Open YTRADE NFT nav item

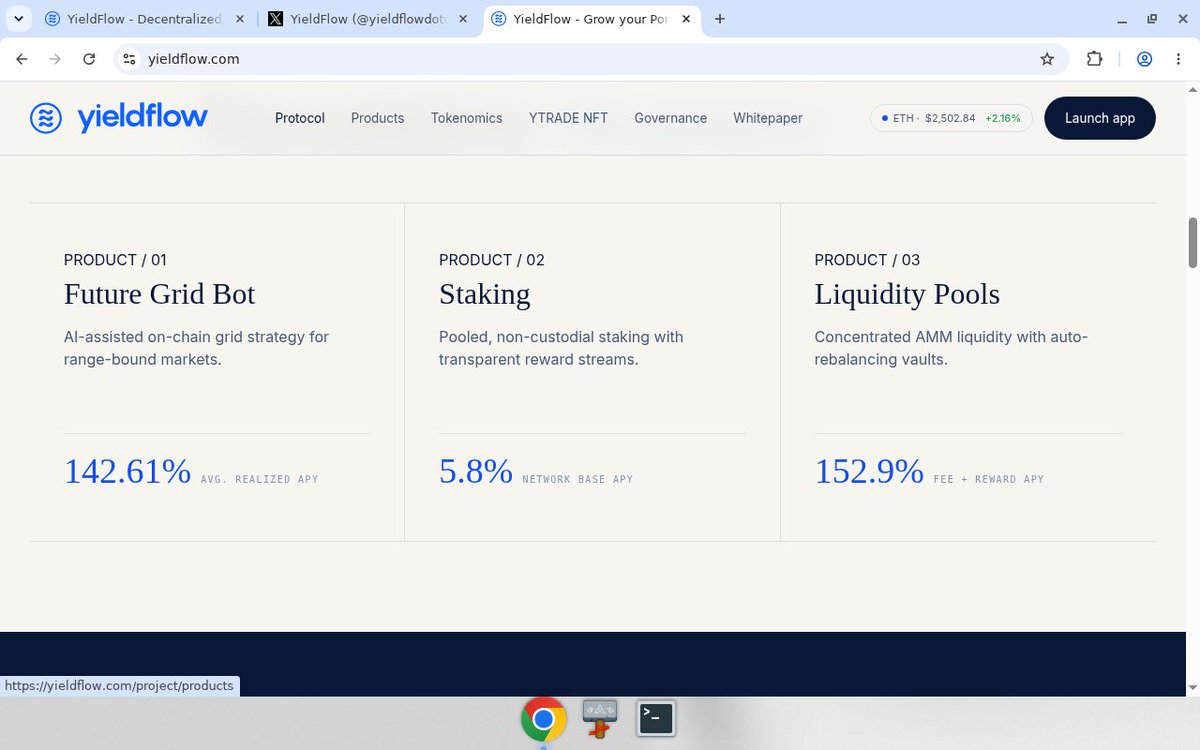(568, 118)
